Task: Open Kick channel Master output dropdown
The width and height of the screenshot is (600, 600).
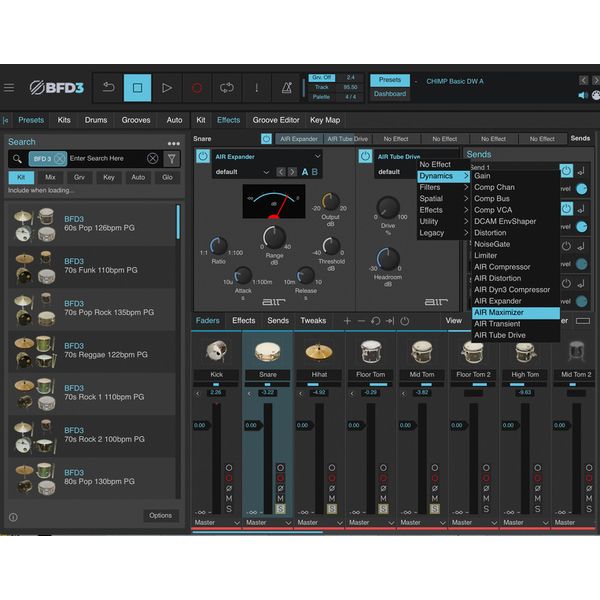Action: [x=217, y=522]
